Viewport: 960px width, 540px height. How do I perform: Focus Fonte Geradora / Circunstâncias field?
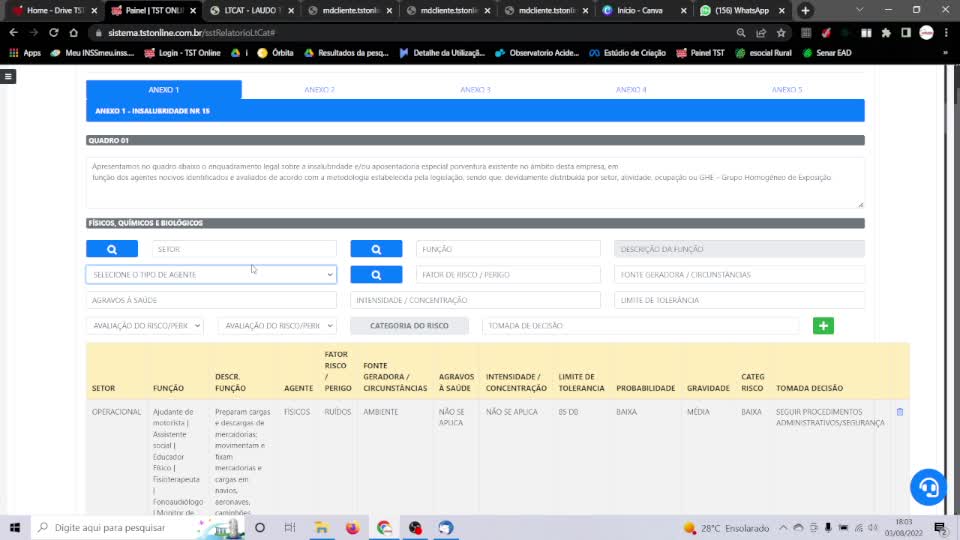pyautogui.click(x=739, y=275)
